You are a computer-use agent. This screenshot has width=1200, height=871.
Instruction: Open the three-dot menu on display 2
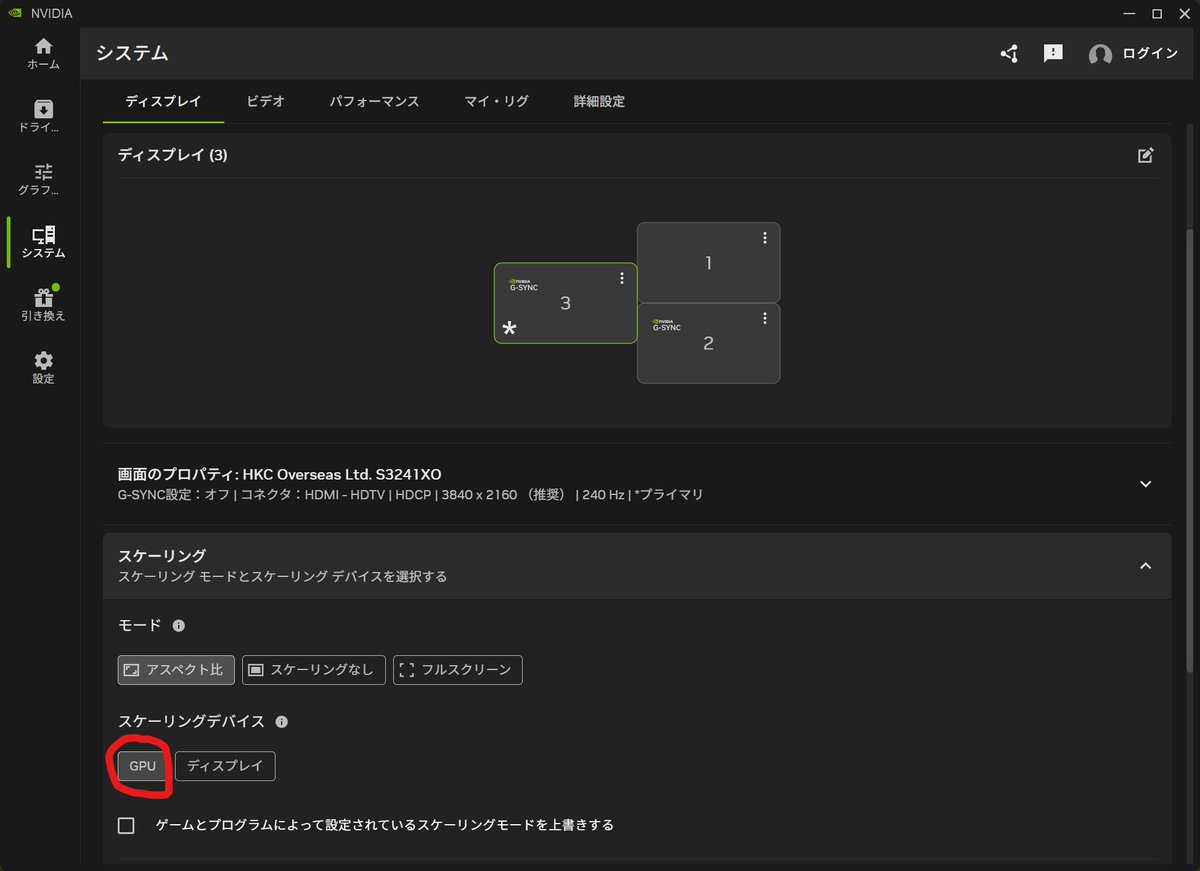pyautogui.click(x=765, y=318)
